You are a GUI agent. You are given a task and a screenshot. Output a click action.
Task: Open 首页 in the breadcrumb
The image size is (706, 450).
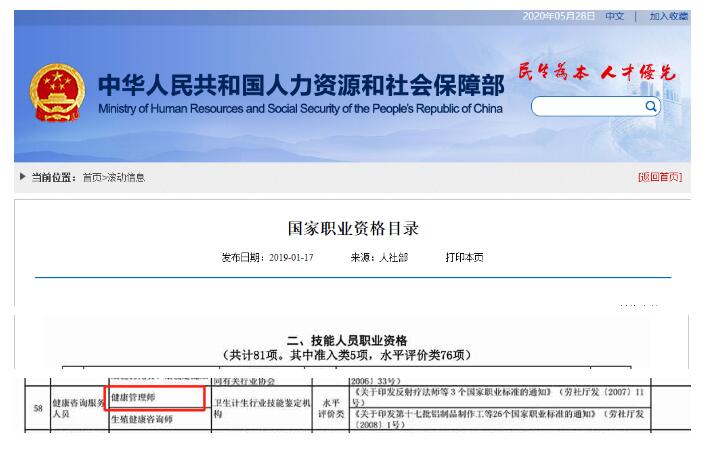coord(91,178)
